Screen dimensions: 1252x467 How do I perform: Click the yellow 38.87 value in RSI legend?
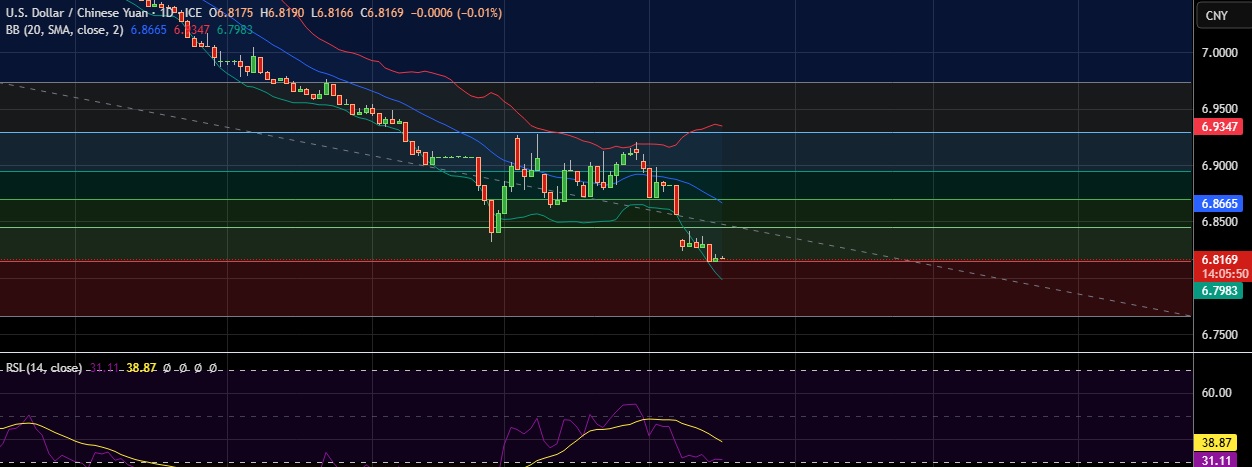(x=142, y=368)
